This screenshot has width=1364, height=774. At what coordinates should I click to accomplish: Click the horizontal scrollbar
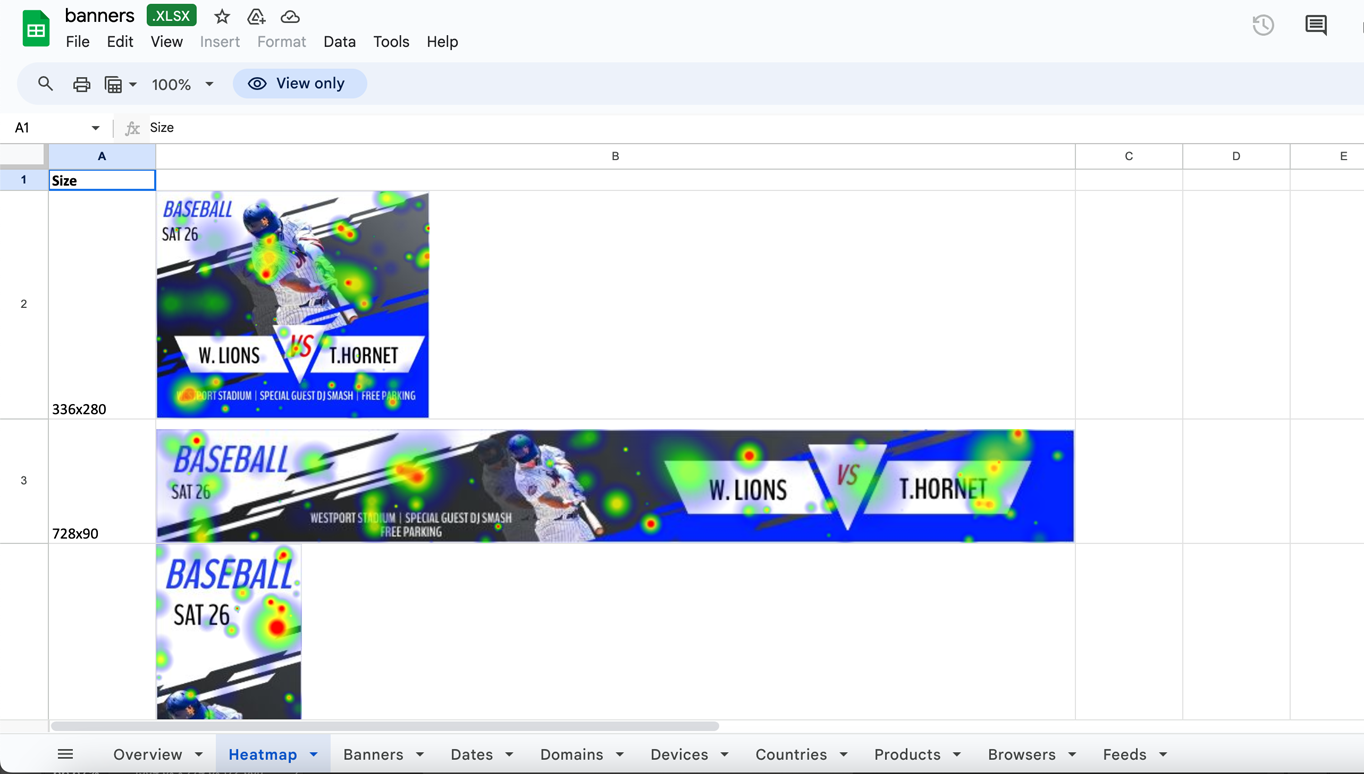coord(385,726)
